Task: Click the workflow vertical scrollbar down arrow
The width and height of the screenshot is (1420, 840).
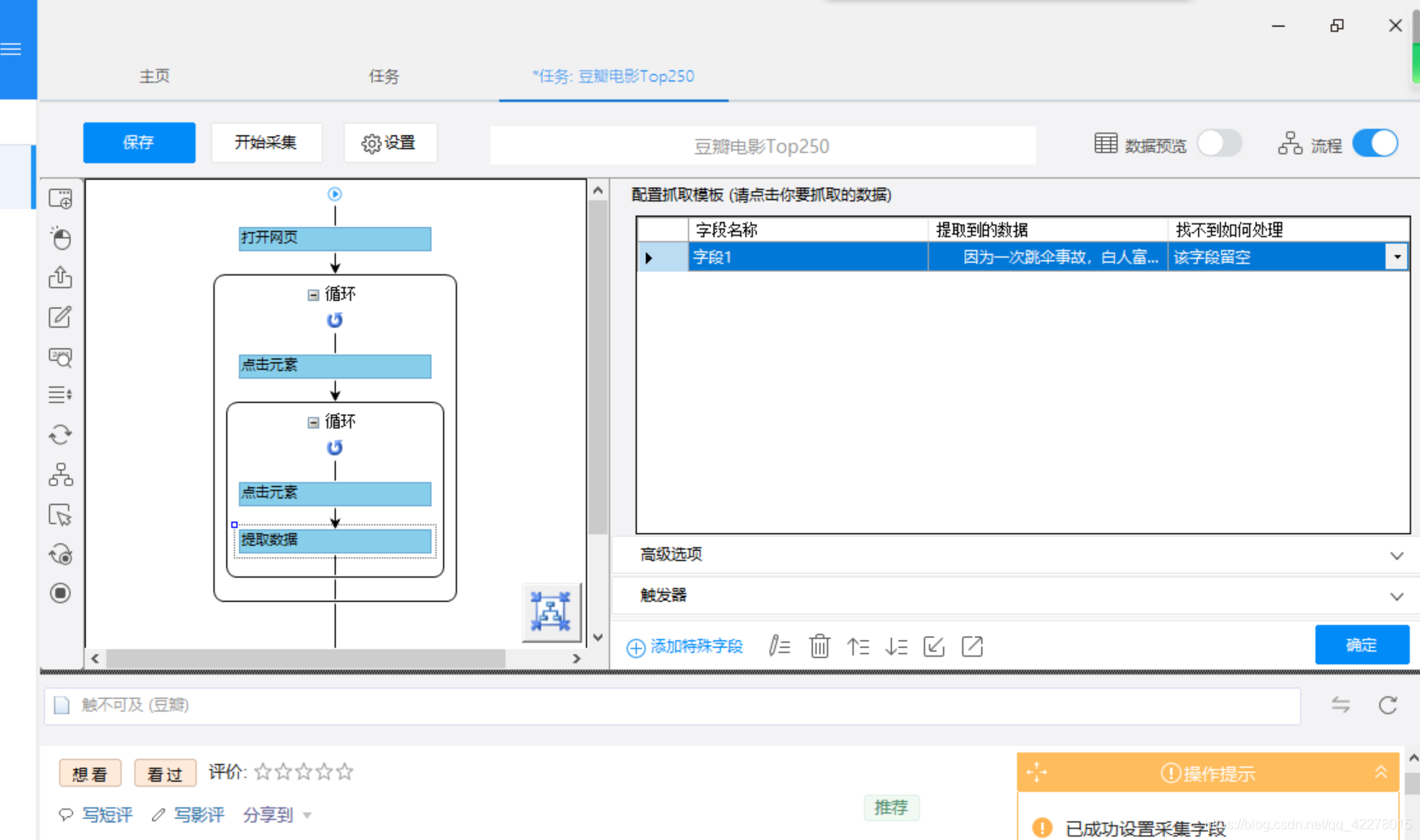Action: 598,638
